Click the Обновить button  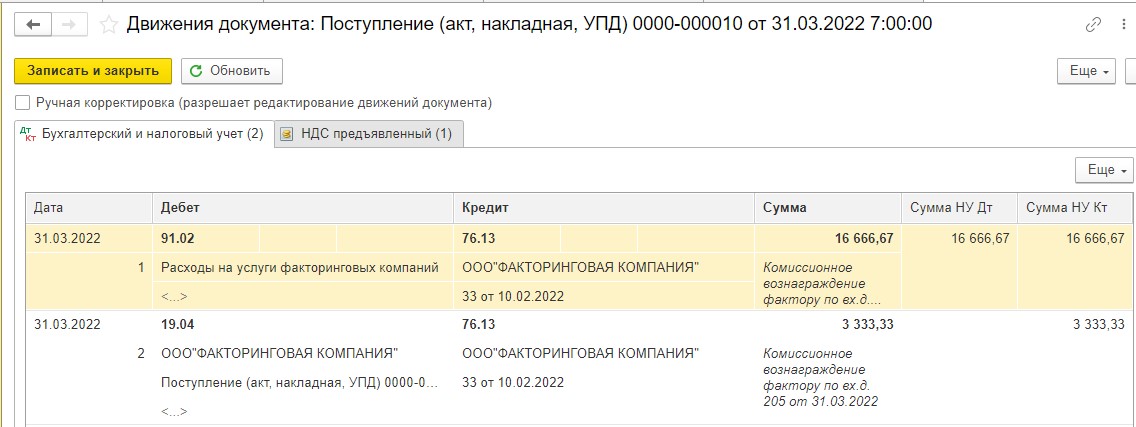click(x=232, y=71)
